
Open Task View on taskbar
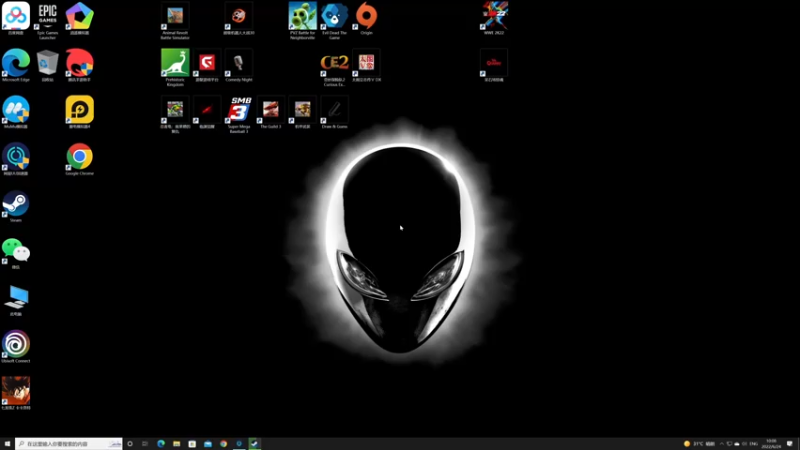point(145,444)
